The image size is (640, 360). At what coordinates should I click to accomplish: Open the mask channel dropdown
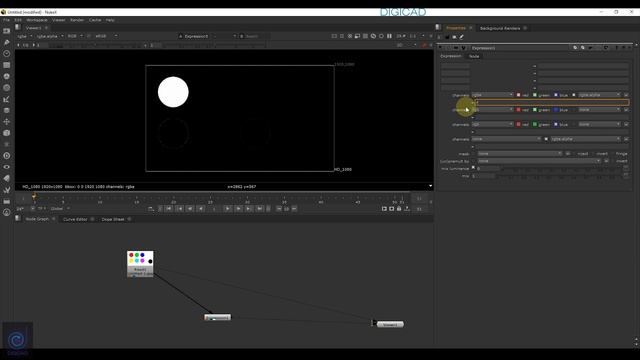(x=520, y=153)
